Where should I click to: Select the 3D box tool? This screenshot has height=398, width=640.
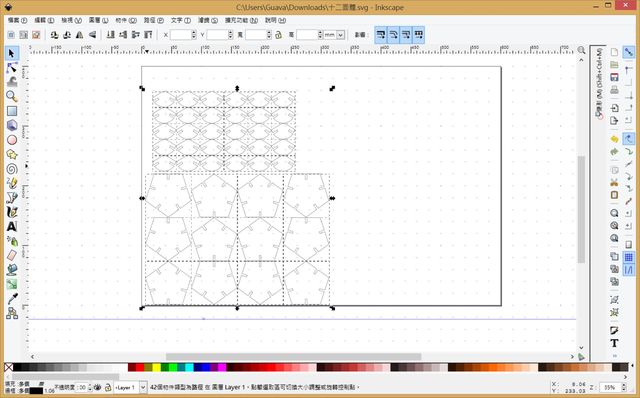pos(12,125)
